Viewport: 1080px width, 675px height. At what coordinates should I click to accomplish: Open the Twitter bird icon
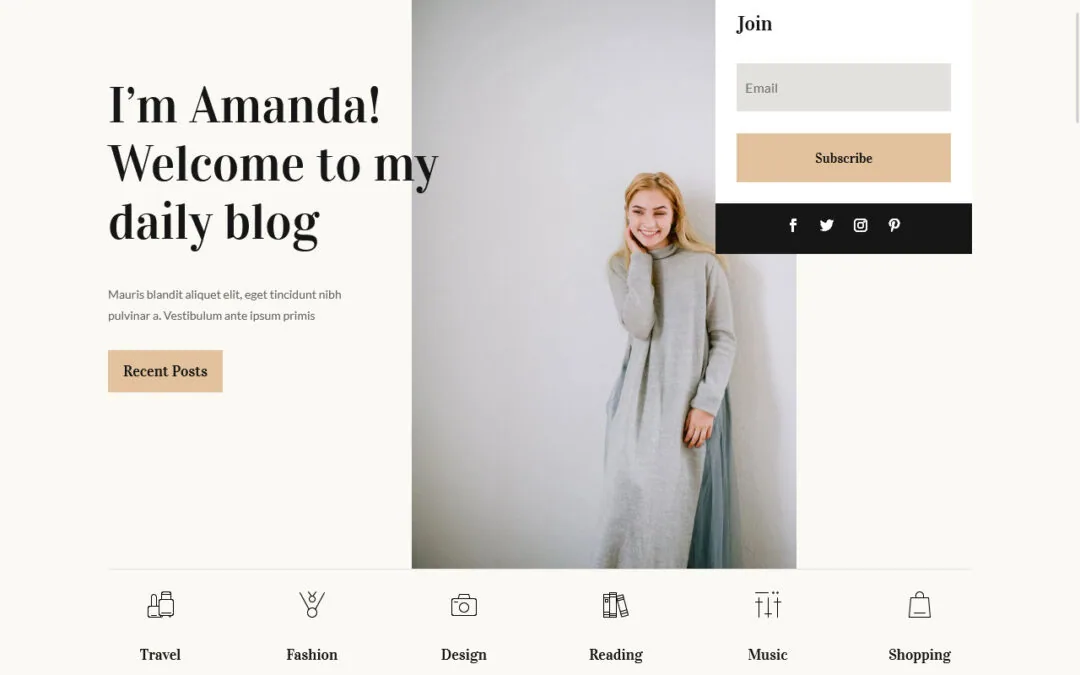pyautogui.click(x=827, y=225)
